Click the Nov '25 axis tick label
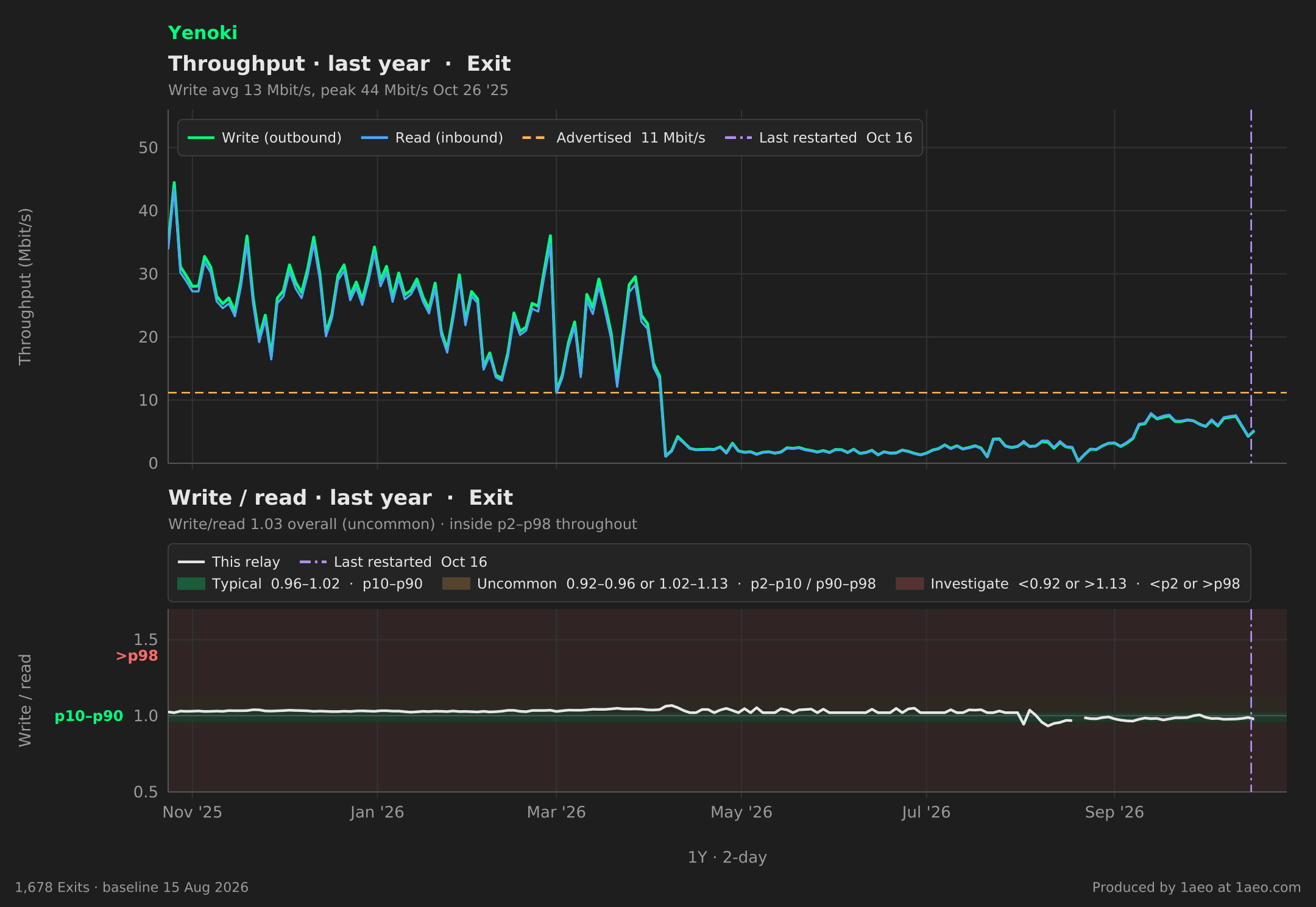 pyautogui.click(x=193, y=813)
